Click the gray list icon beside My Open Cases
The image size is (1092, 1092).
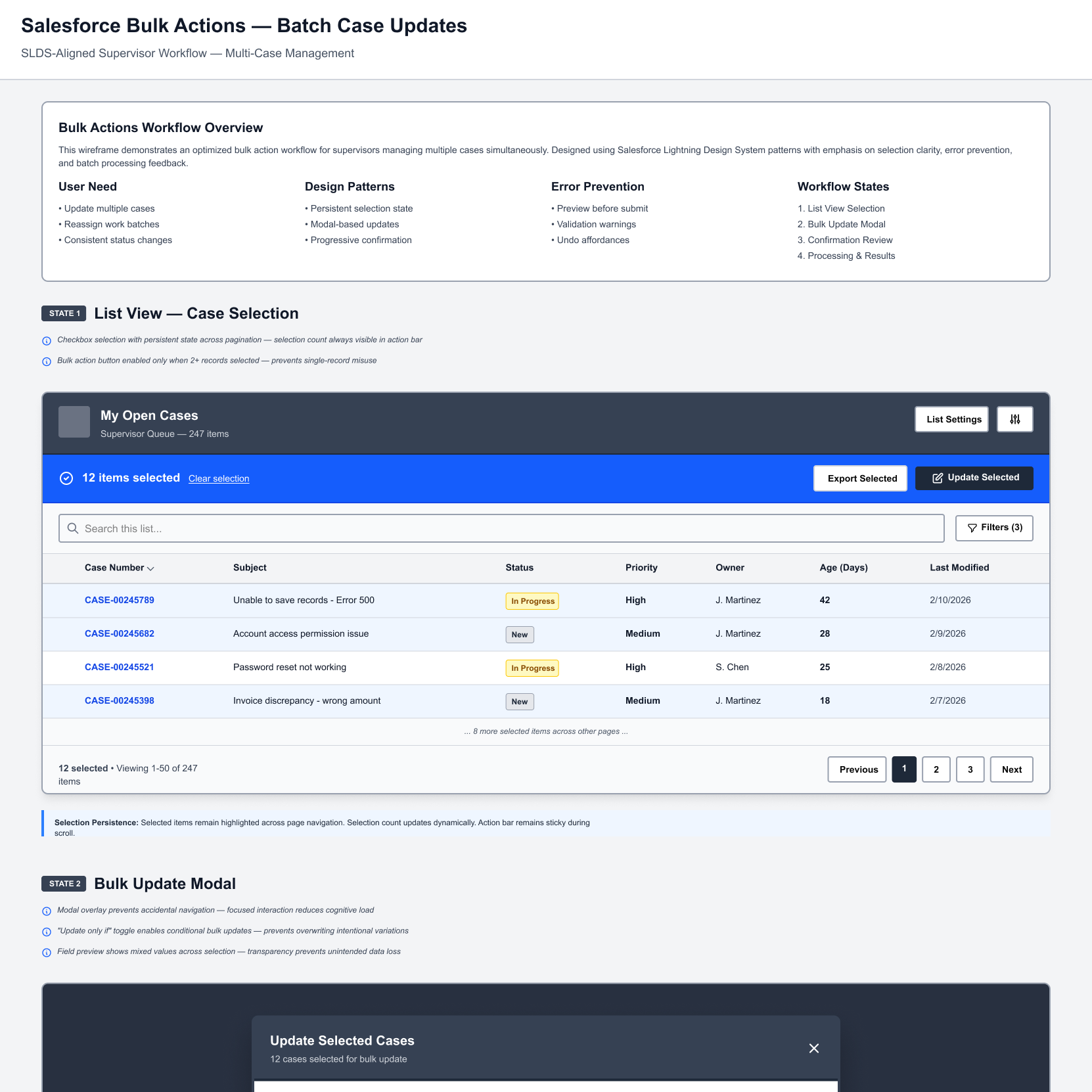point(74,422)
